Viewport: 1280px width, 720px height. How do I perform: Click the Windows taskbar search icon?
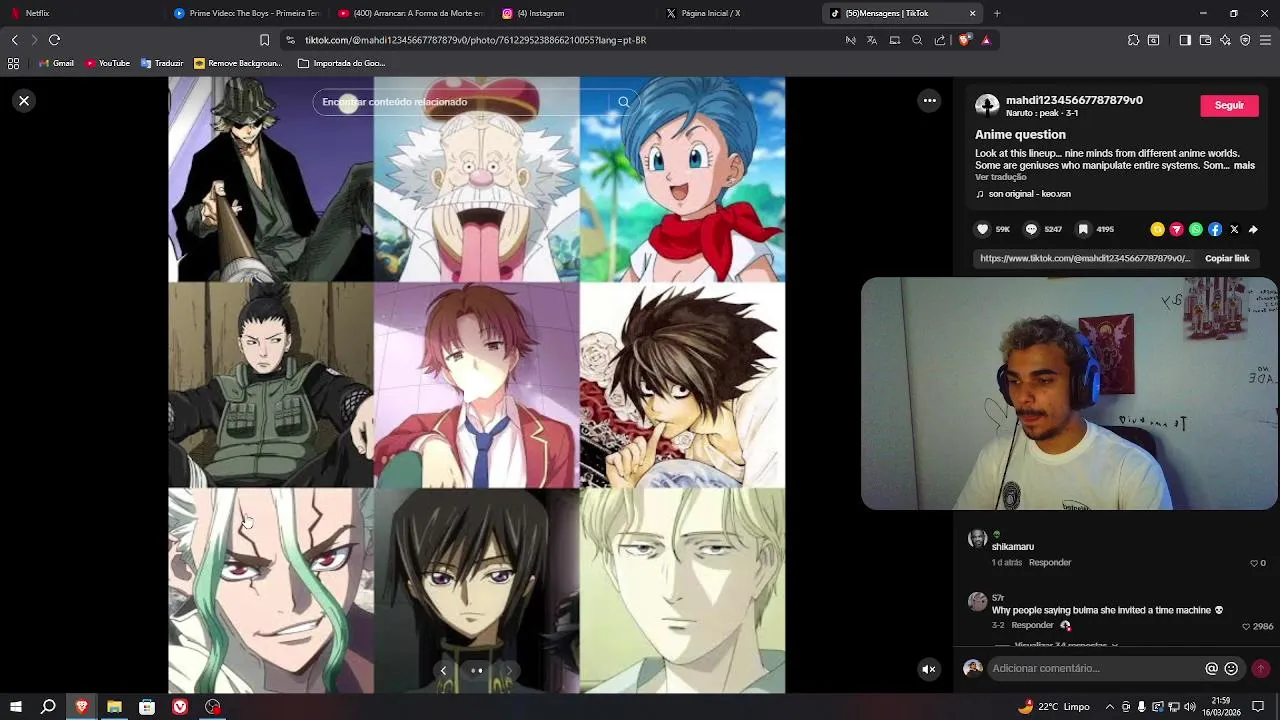[48, 707]
